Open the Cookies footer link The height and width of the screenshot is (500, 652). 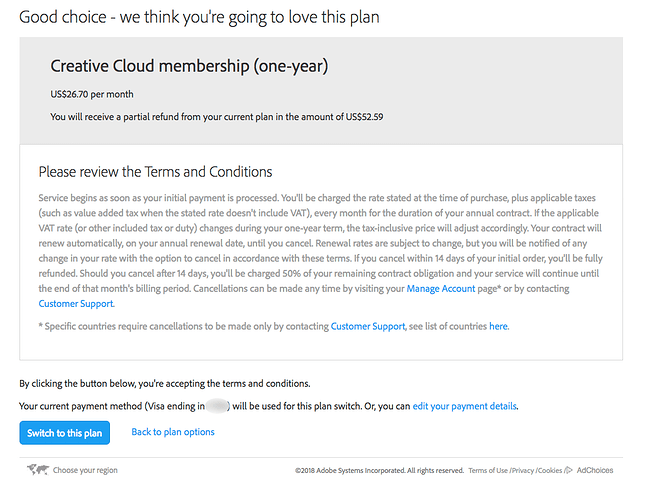pyautogui.click(x=550, y=470)
